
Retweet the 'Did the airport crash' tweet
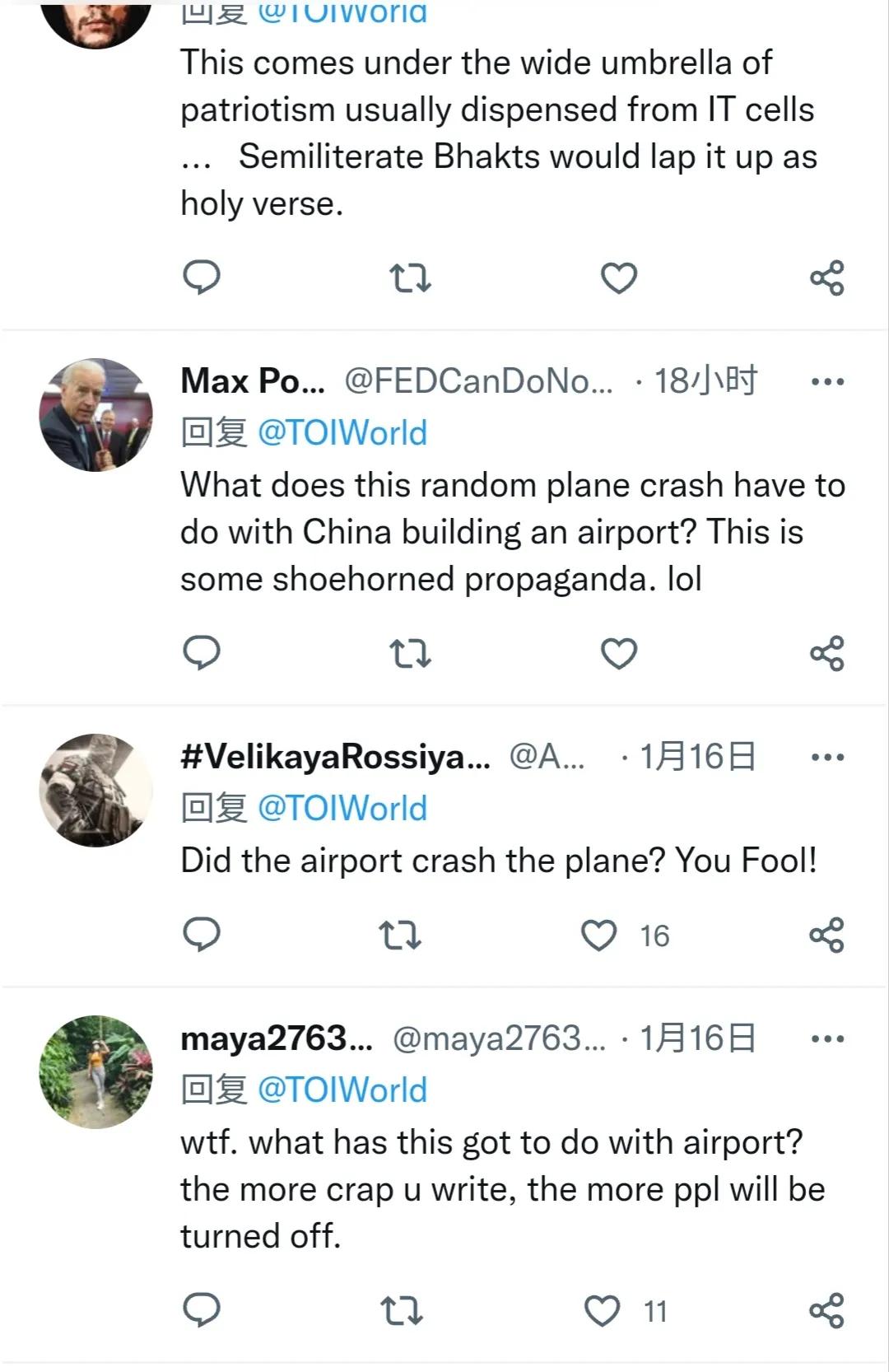click(400, 936)
